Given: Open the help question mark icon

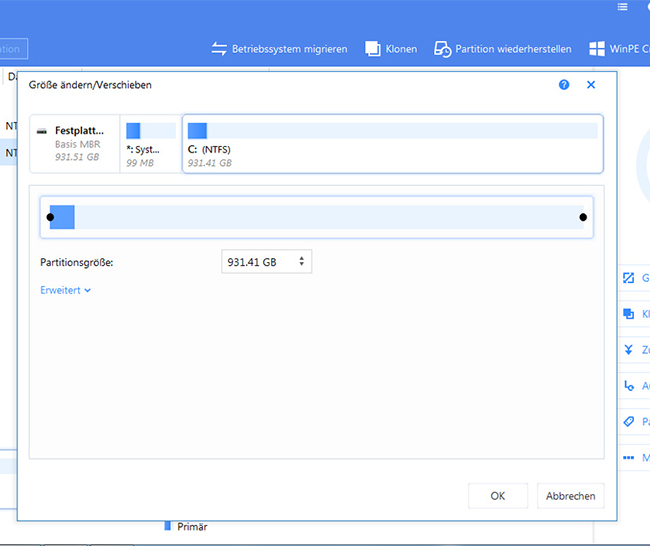Looking at the screenshot, I should coord(565,85).
